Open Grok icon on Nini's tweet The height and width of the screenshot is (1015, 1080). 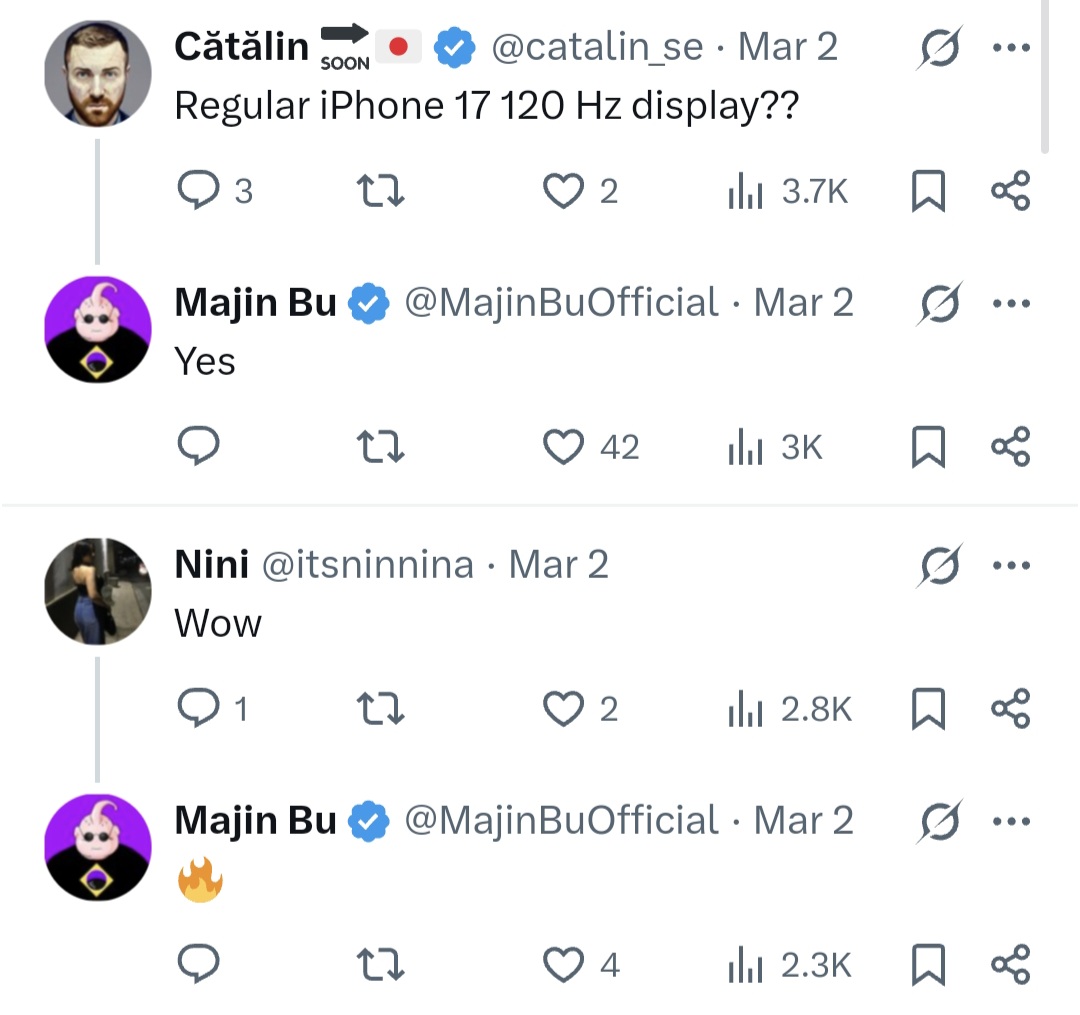coord(938,567)
